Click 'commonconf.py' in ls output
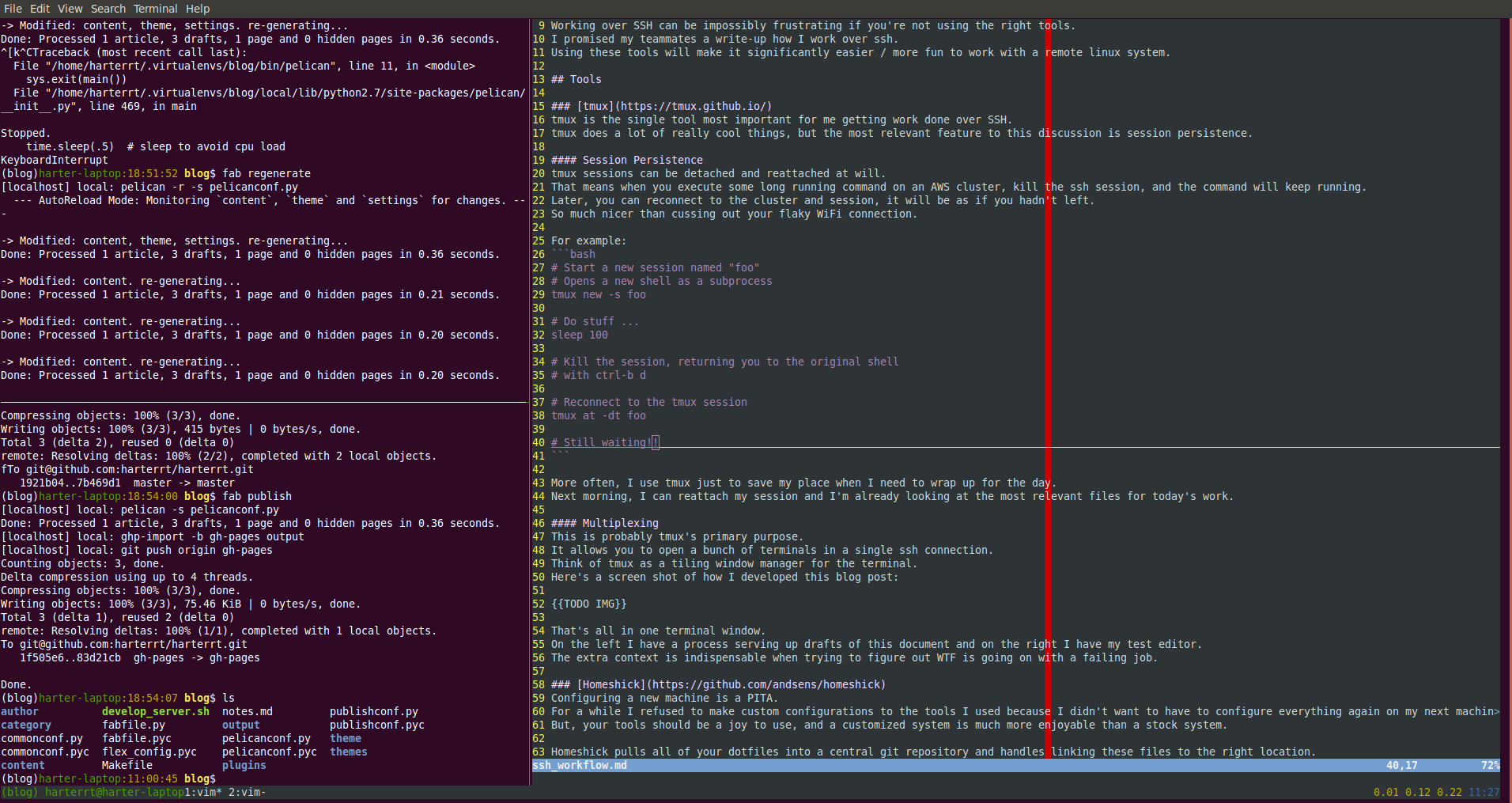The width and height of the screenshot is (1512, 803). (x=42, y=738)
